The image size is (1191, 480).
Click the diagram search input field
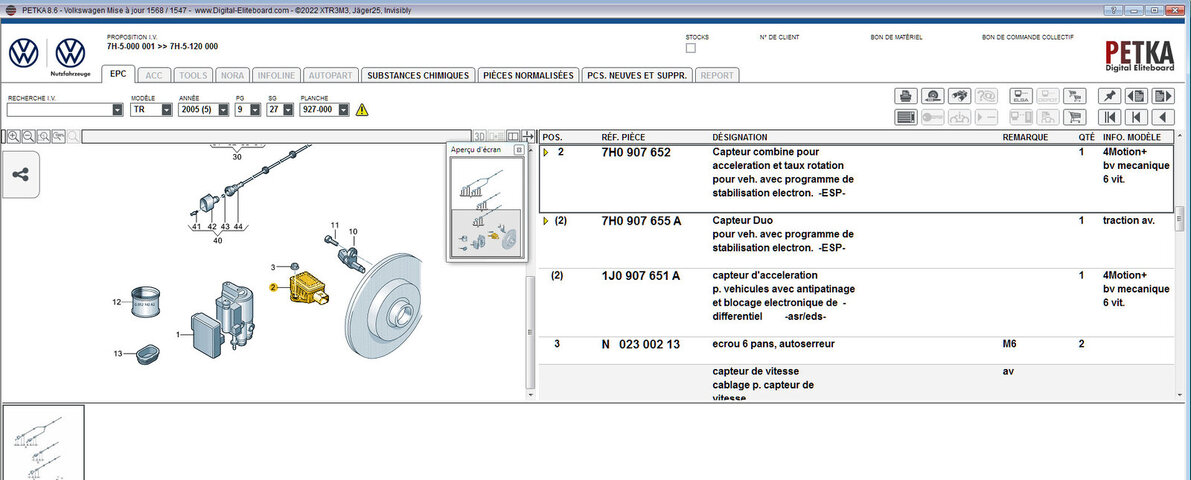tap(276, 137)
